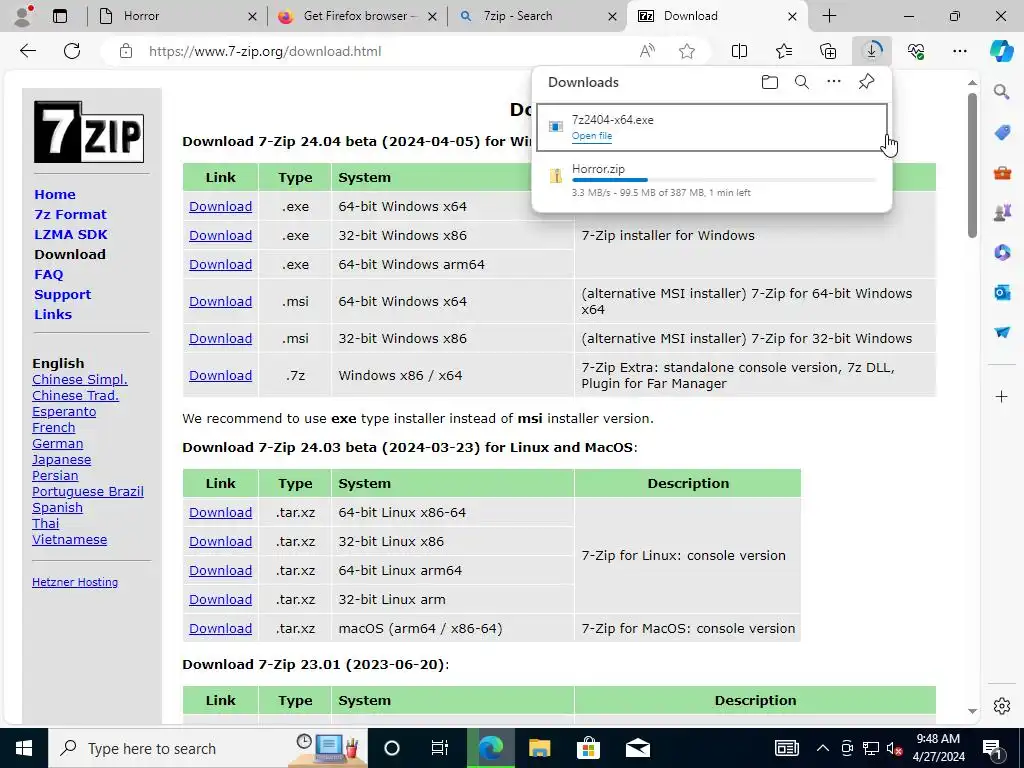Open tab actions menu icon
This screenshot has width=1024, height=768.
tap(60, 16)
